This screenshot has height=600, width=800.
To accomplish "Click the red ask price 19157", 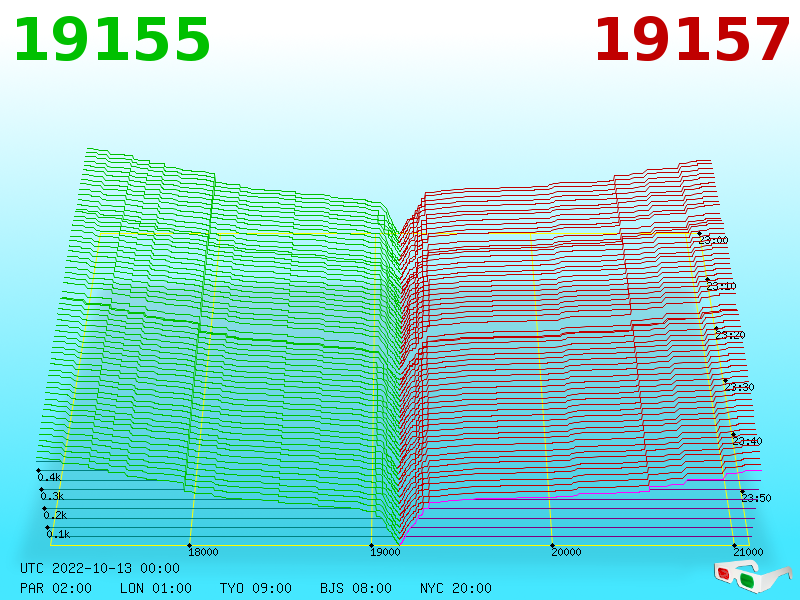I will (692, 40).
